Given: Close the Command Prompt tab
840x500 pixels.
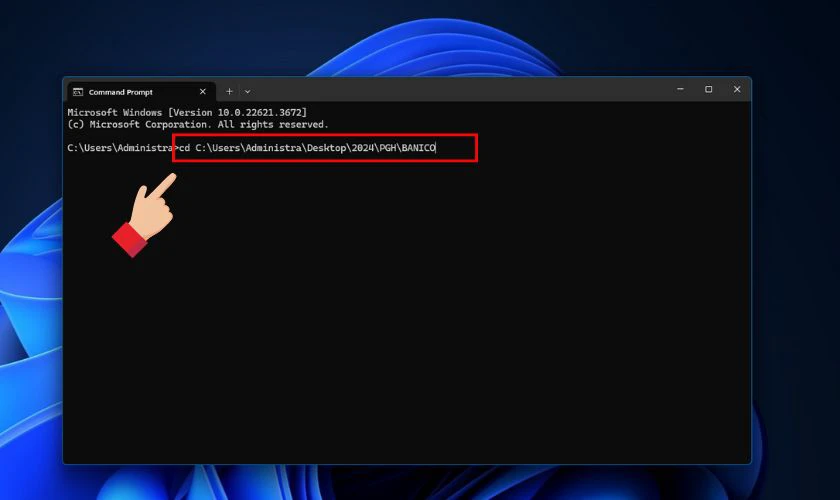Looking at the screenshot, I should [x=202, y=92].
